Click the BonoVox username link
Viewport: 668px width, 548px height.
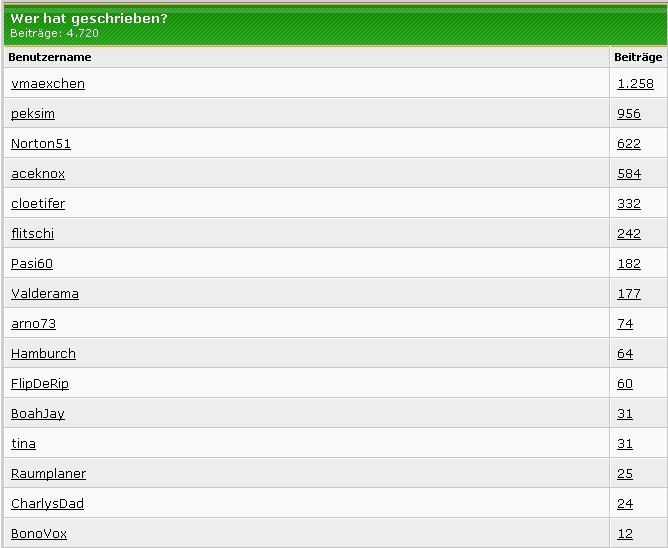coord(38,534)
